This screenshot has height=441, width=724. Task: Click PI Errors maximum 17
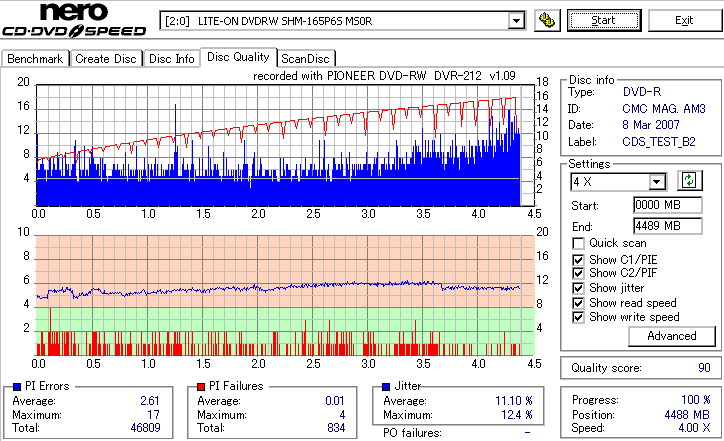tap(154, 415)
